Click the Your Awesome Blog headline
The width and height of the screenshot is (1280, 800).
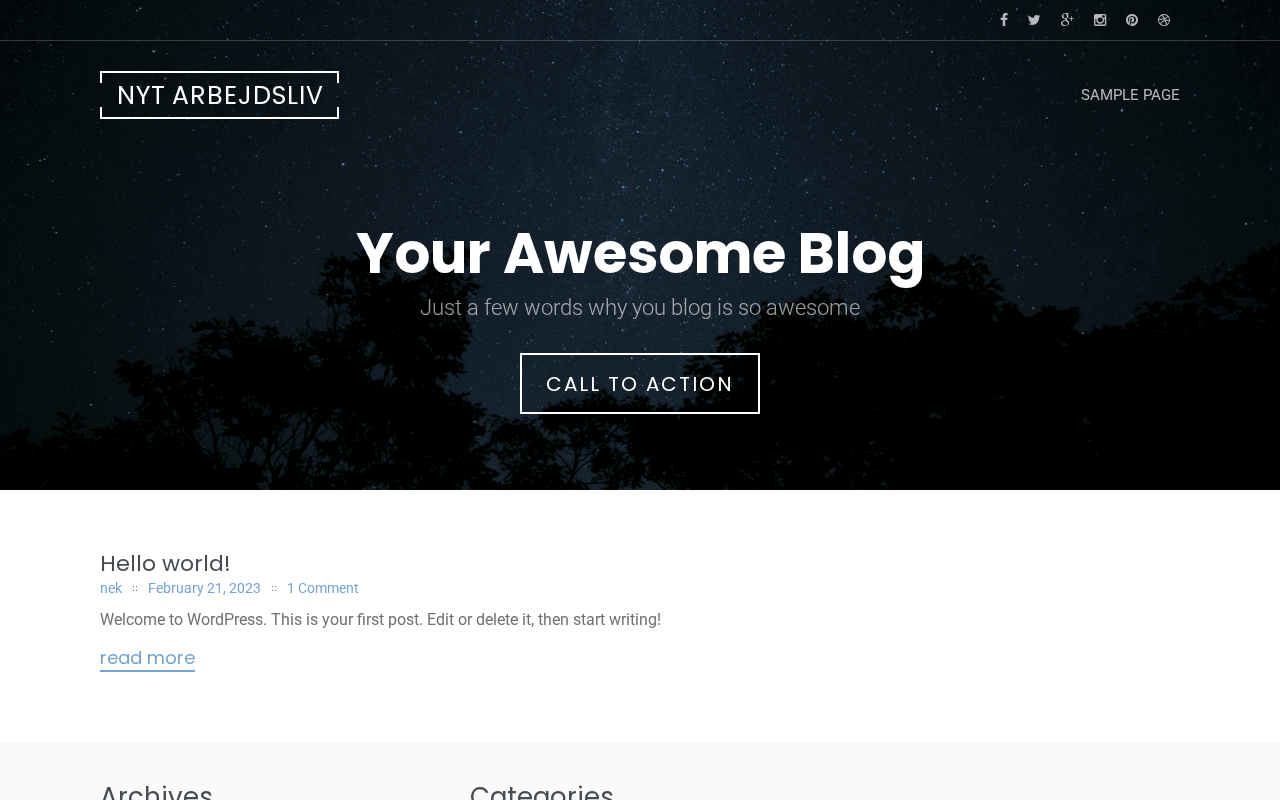[x=640, y=253]
